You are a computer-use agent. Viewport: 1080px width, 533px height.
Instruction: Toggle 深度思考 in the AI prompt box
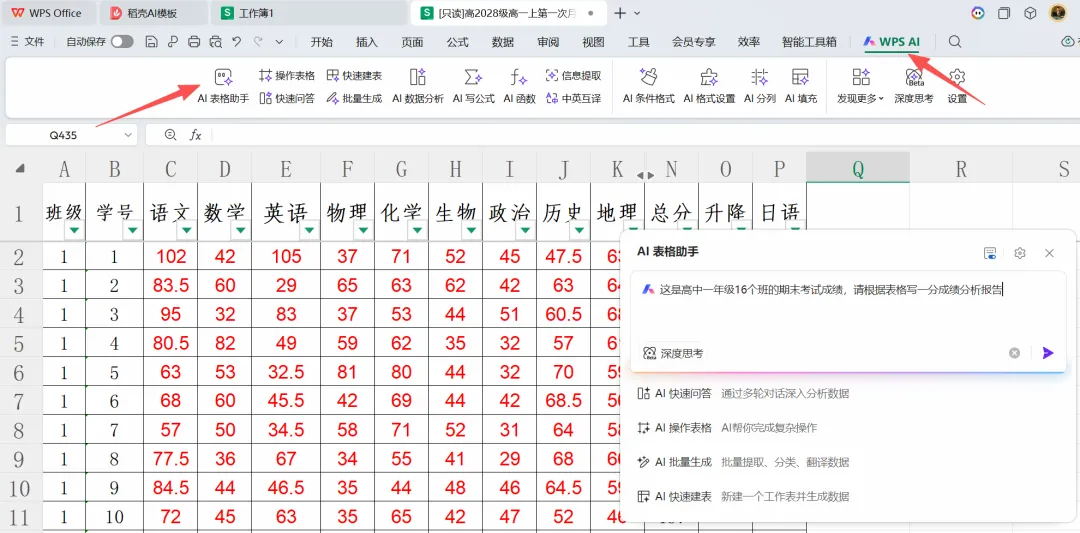pos(674,353)
